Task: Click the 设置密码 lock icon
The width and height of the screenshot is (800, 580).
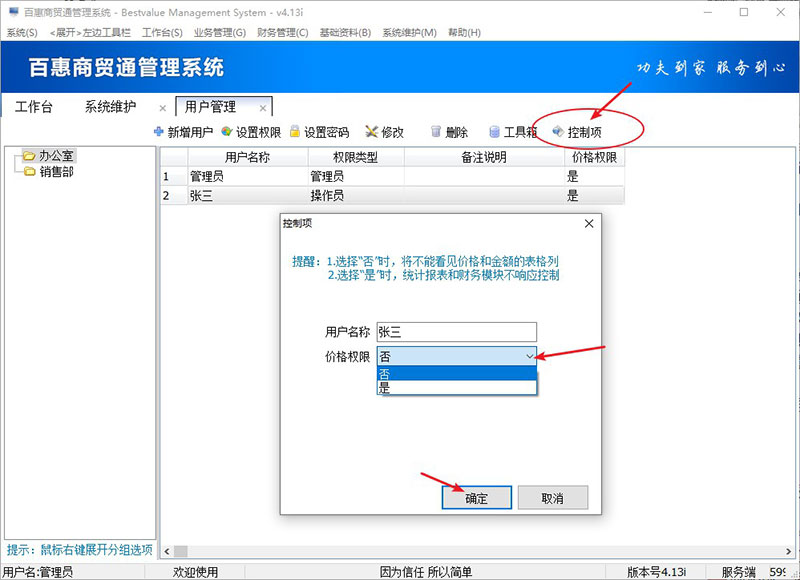Action: point(294,132)
